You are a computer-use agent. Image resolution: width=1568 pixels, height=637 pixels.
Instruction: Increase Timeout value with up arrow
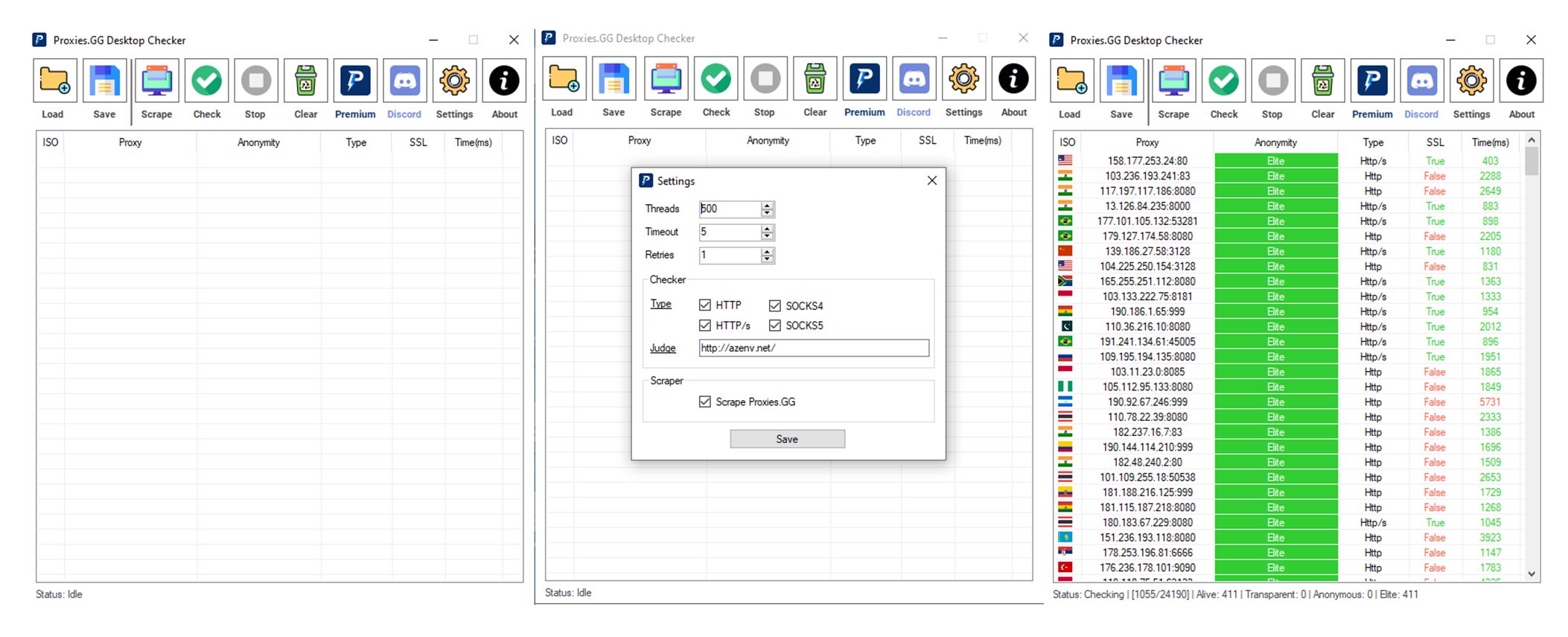click(x=768, y=228)
